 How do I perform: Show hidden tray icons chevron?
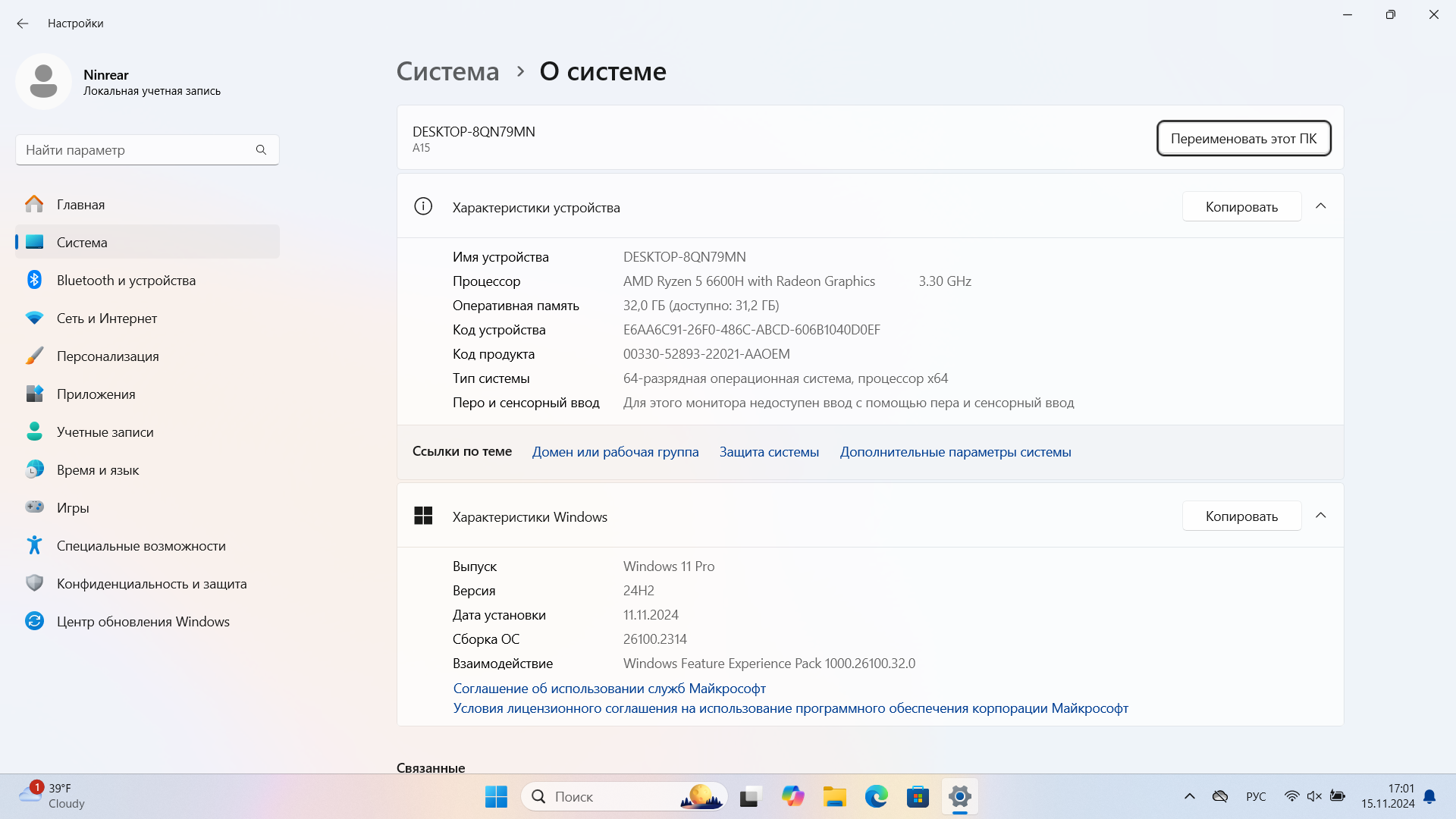click(1189, 796)
